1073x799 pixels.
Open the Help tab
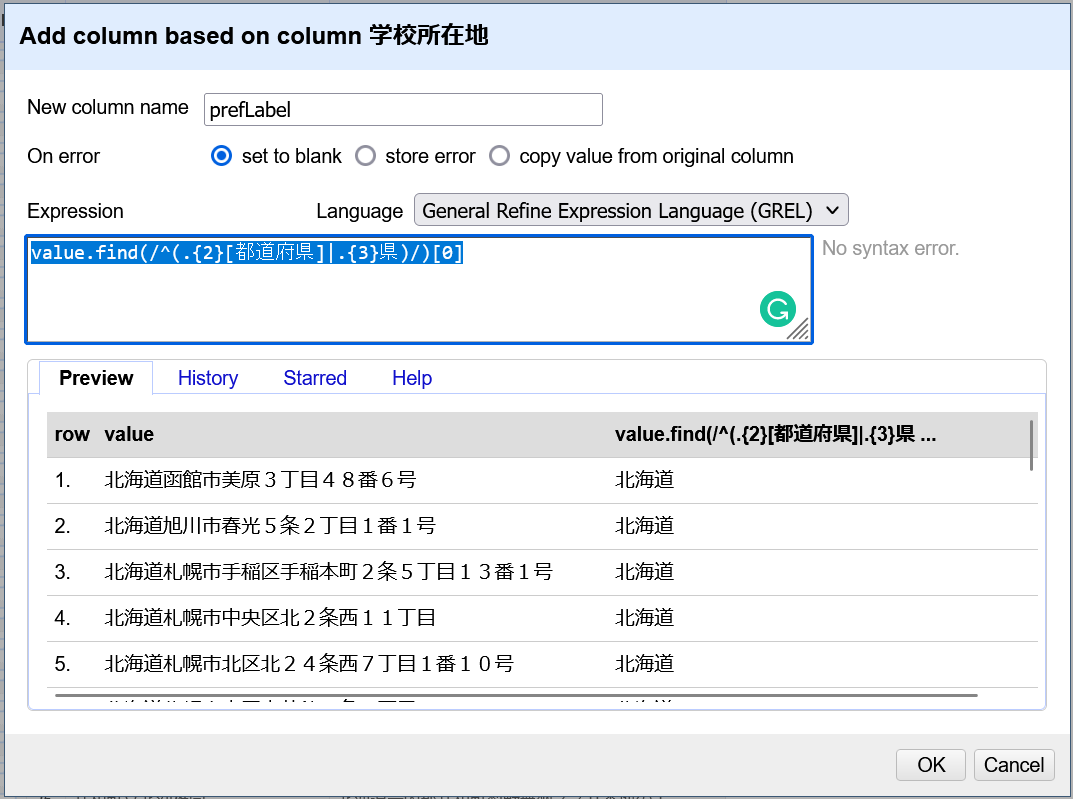(412, 378)
